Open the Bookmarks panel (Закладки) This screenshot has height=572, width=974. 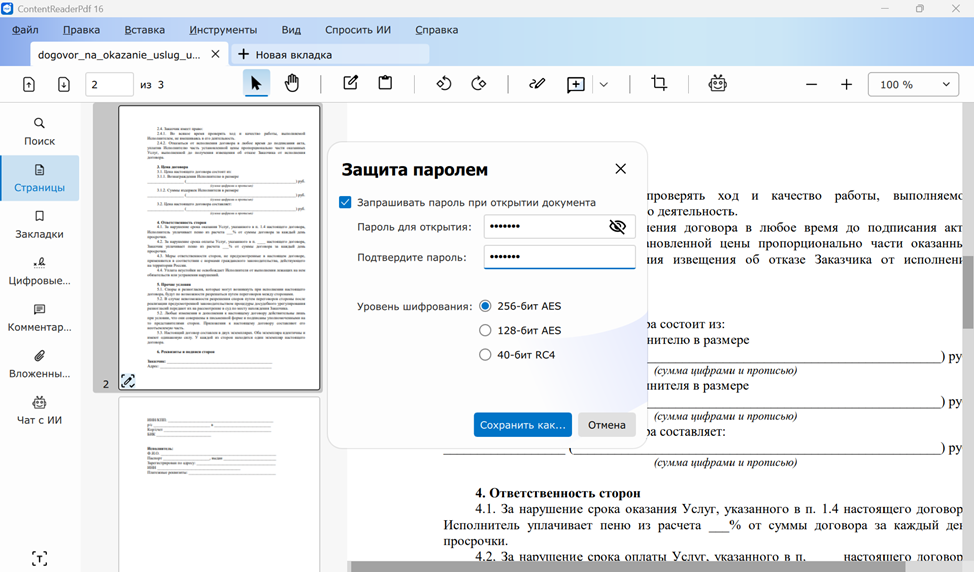(x=39, y=224)
